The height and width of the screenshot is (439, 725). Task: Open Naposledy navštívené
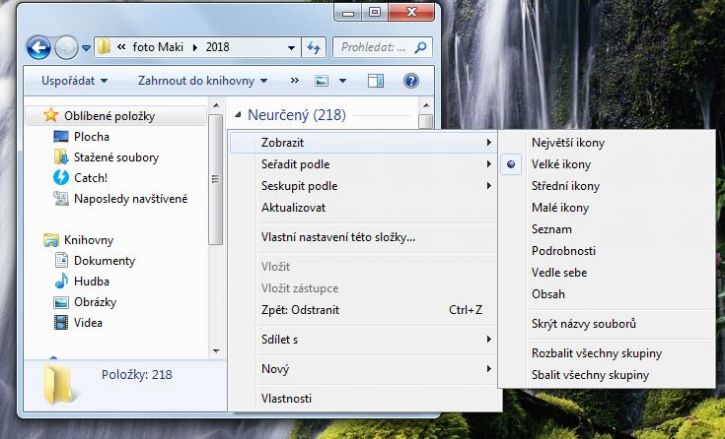coord(131,199)
